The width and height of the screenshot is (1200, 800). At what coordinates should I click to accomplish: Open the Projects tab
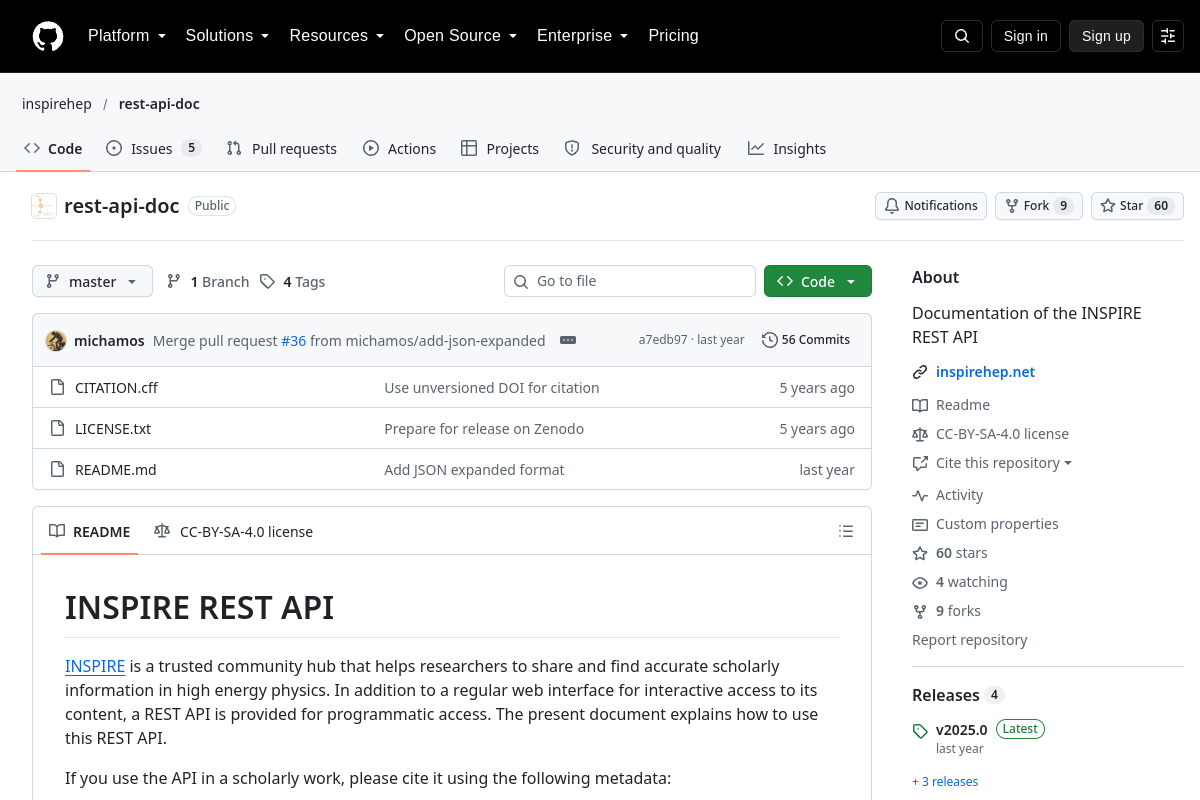[500, 149]
